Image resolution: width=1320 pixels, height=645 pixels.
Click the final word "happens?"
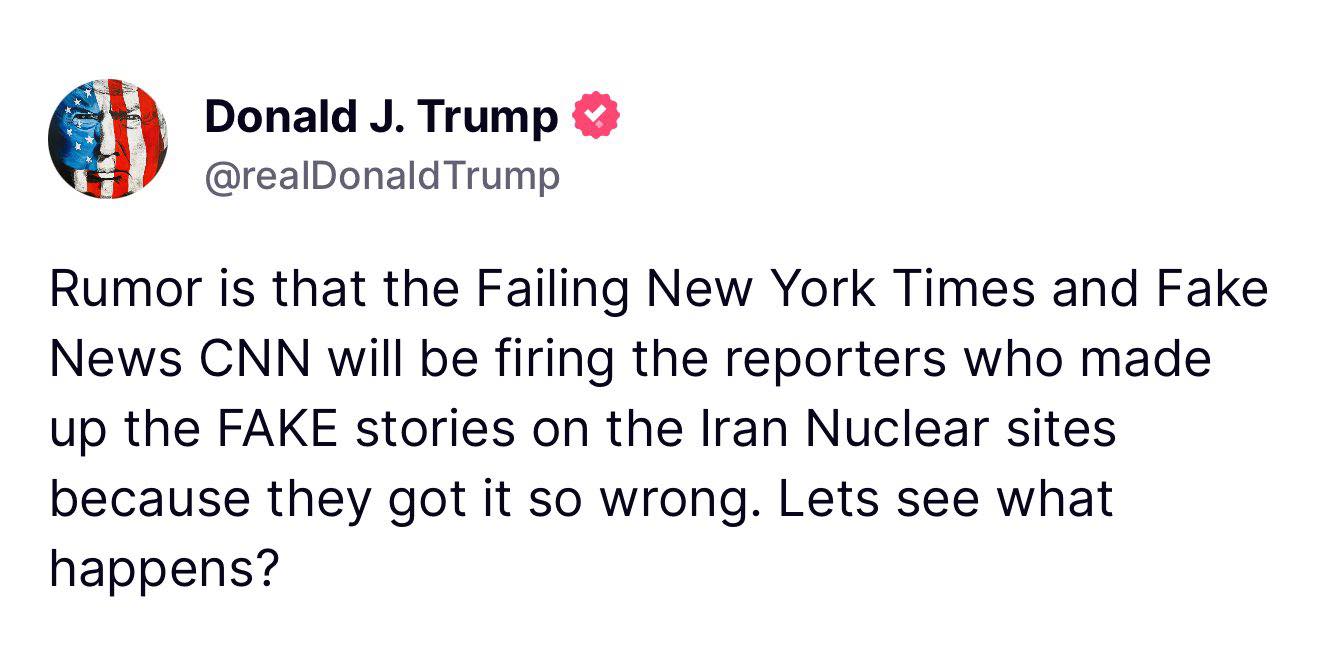[163, 571]
